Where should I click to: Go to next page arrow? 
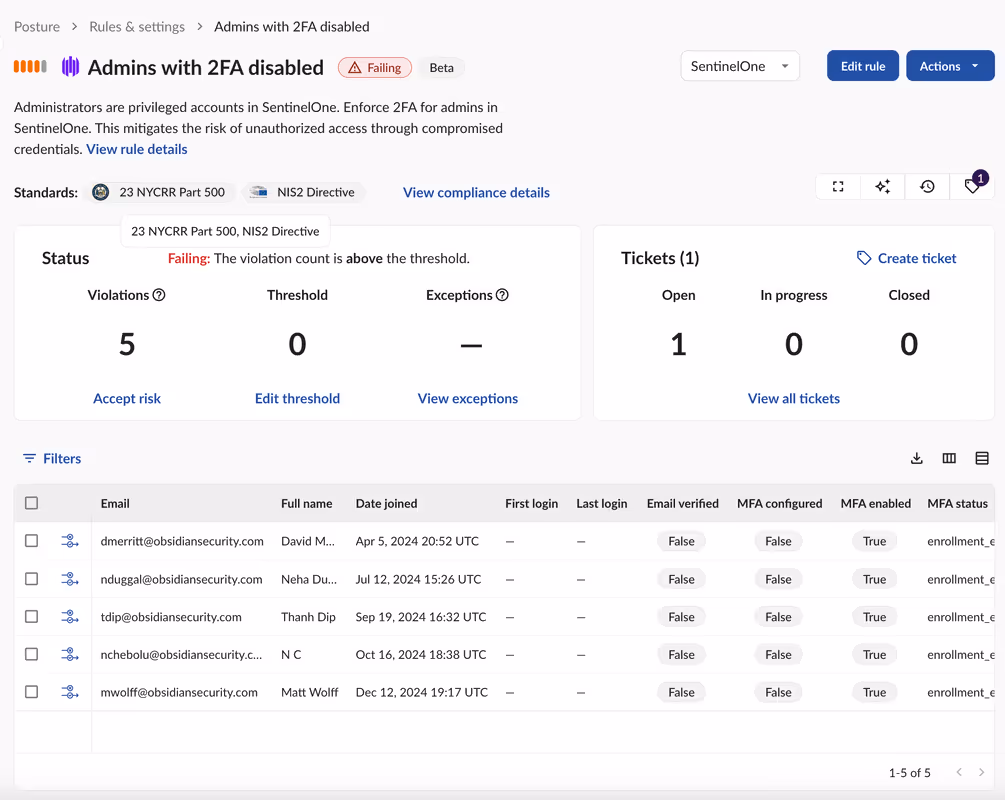click(981, 772)
